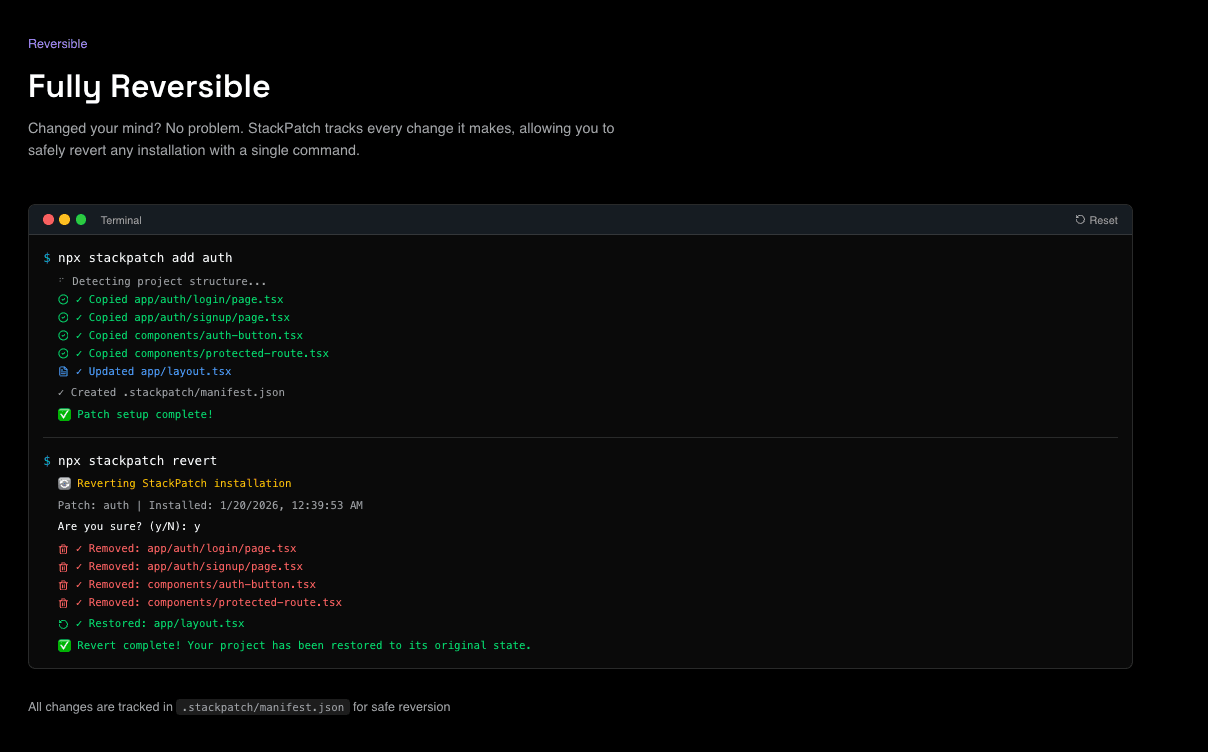Click the spinner icon next to Reverting StackPatch installation
The image size is (1208, 752).
pyautogui.click(x=63, y=483)
